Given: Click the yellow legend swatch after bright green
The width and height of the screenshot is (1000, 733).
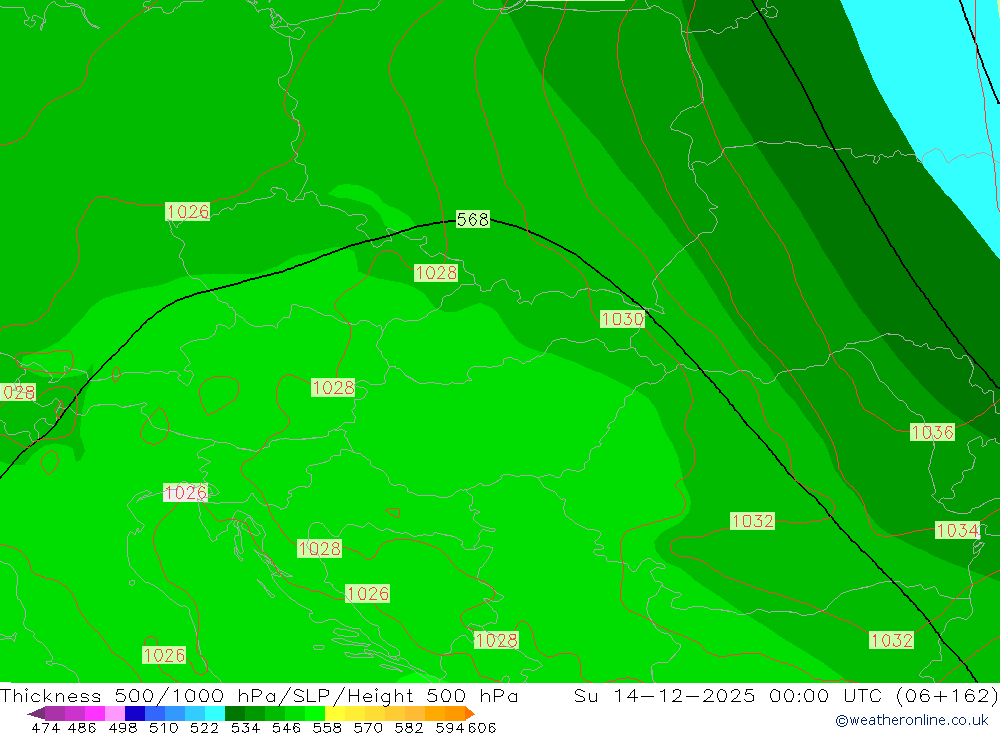Looking at the screenshot, I should [x=335, y=713].
